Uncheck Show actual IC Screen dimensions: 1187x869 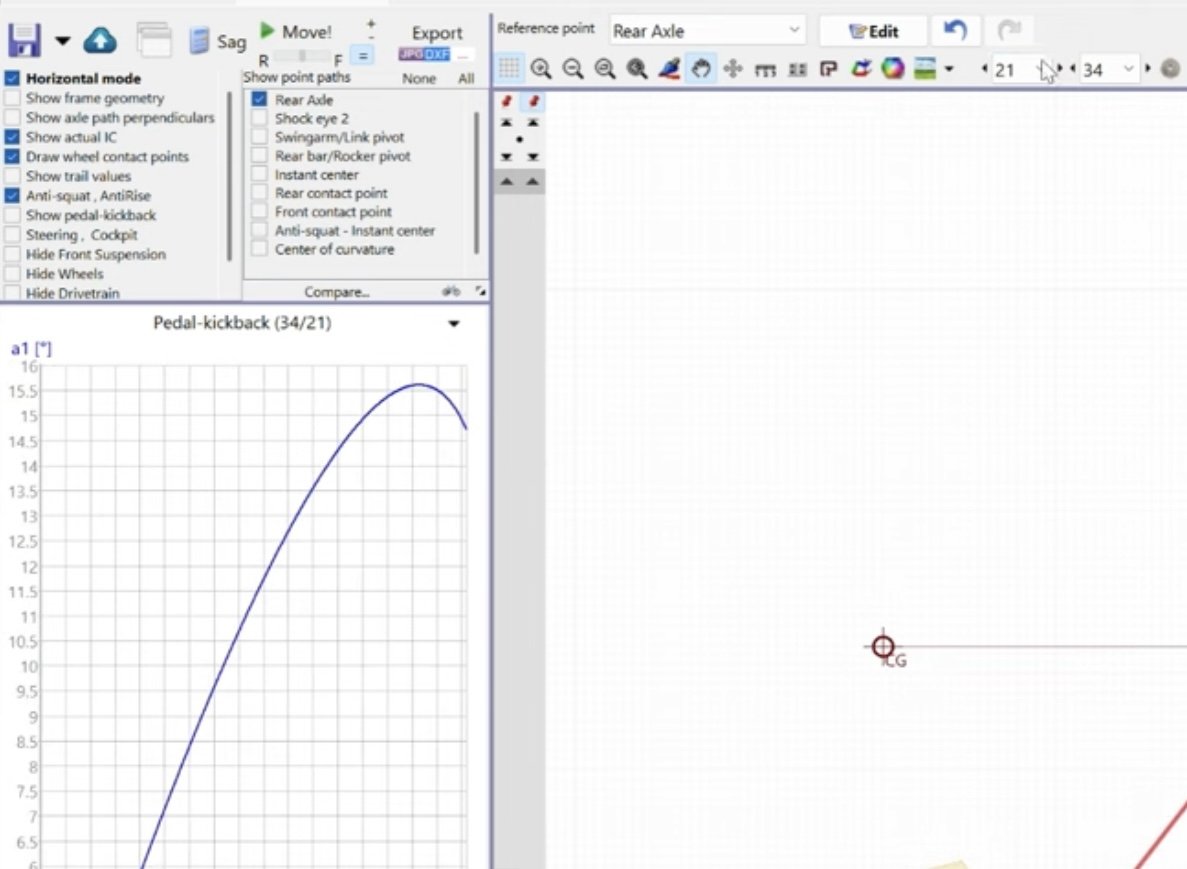click(12, 137)
